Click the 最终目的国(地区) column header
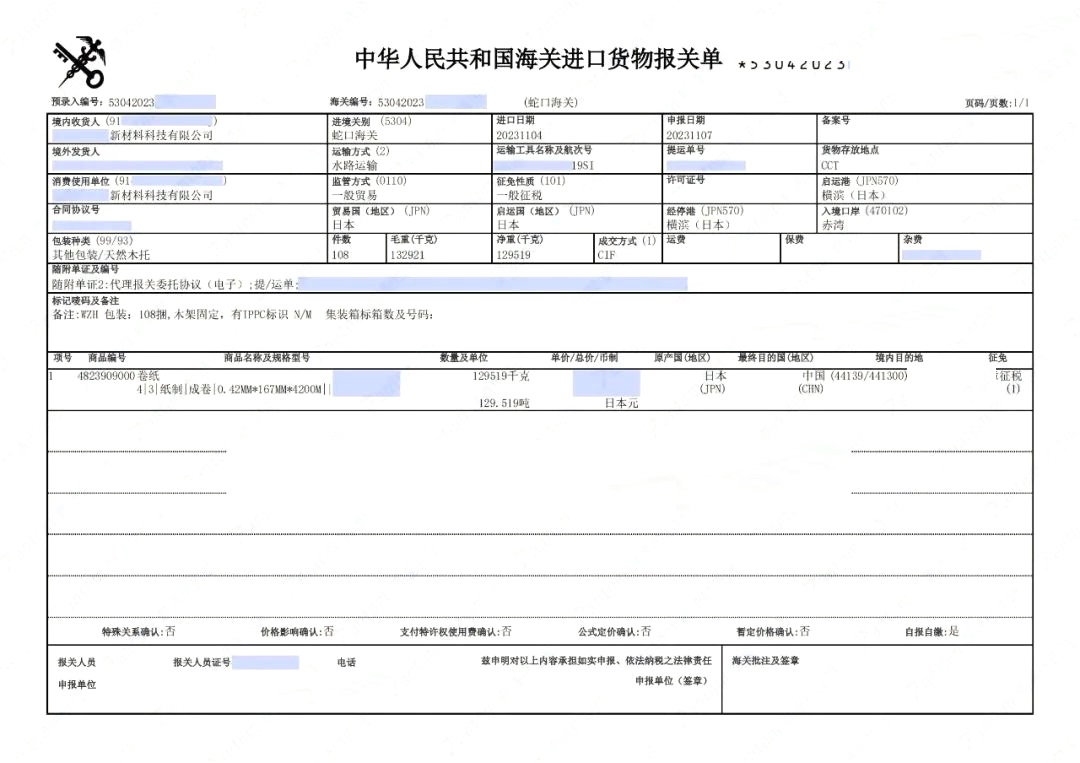Screen dimensions: 1080x763 pos(776,358)
